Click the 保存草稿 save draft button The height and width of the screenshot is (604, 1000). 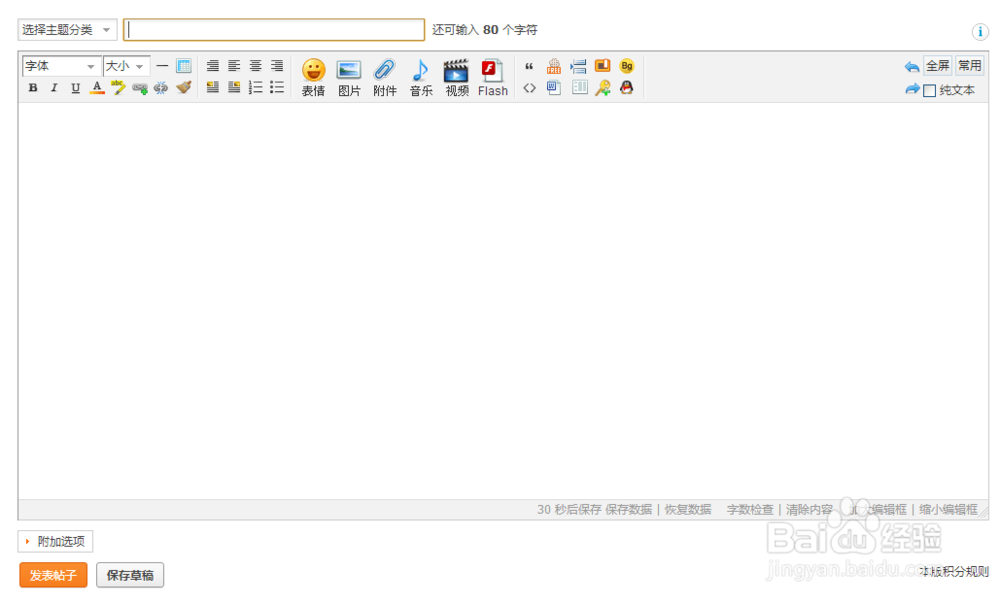click(130, 575)
